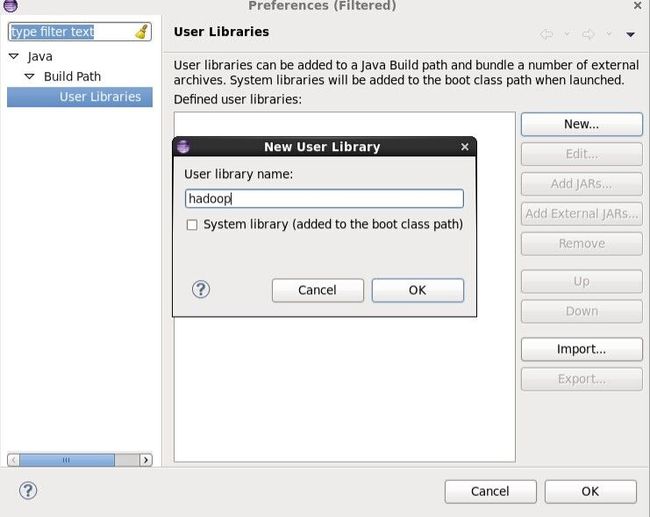This screenshot has width=650, height=517.
Task: Click the filter clear broom icon
Action: pos(142,32)
